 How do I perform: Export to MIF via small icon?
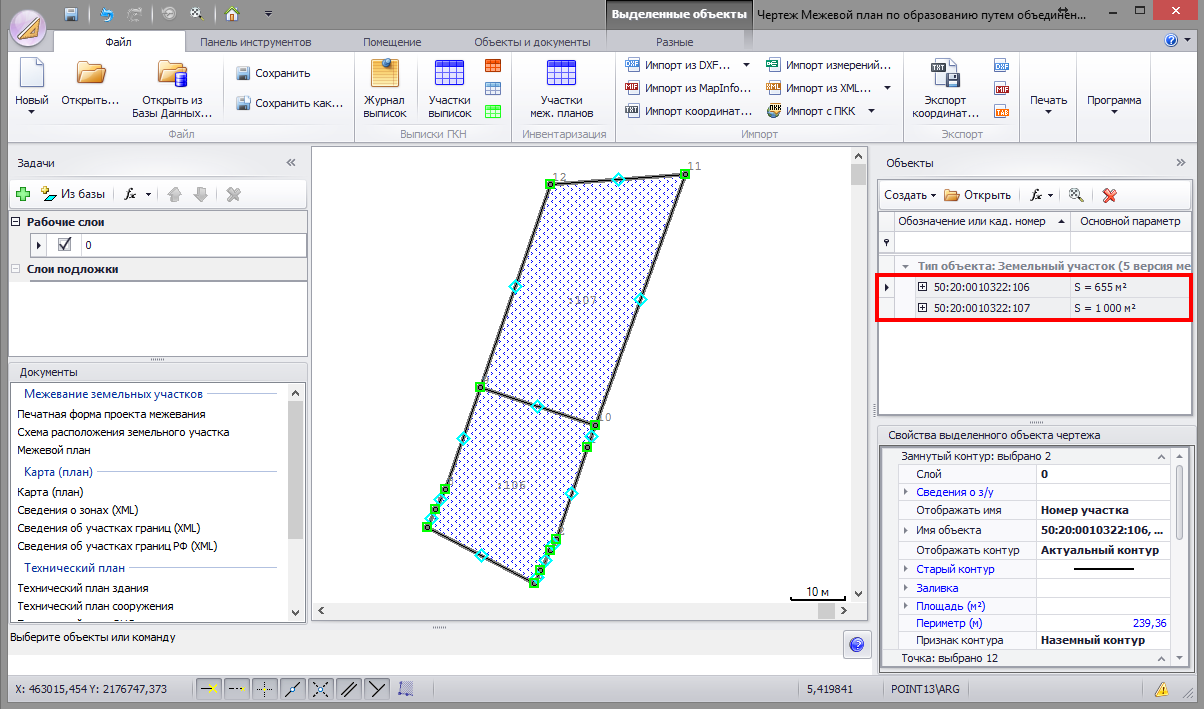pyautogui.click(x=1002, y=88)
